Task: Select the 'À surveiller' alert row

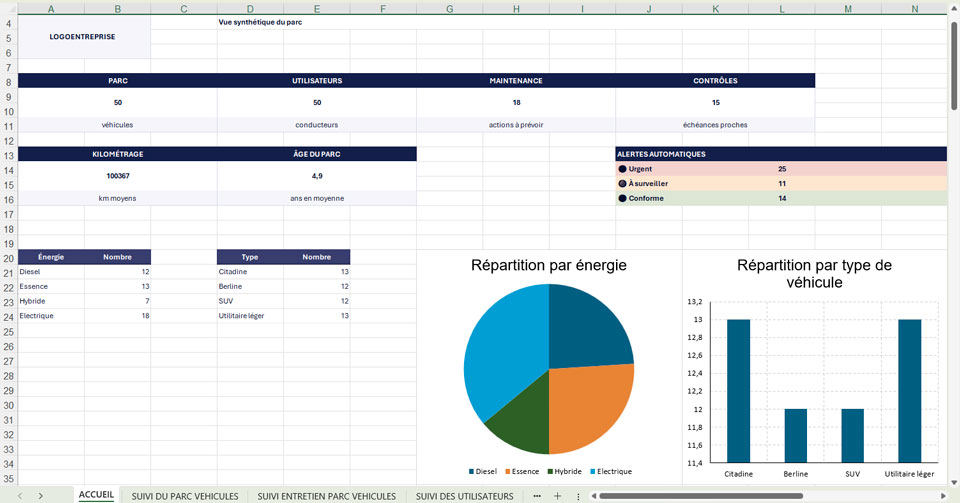Action: pos(781,184)
